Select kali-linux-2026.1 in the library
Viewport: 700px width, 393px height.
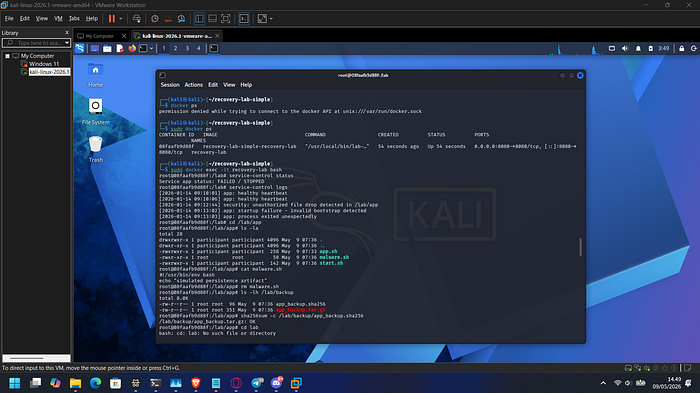pos(49,72)
